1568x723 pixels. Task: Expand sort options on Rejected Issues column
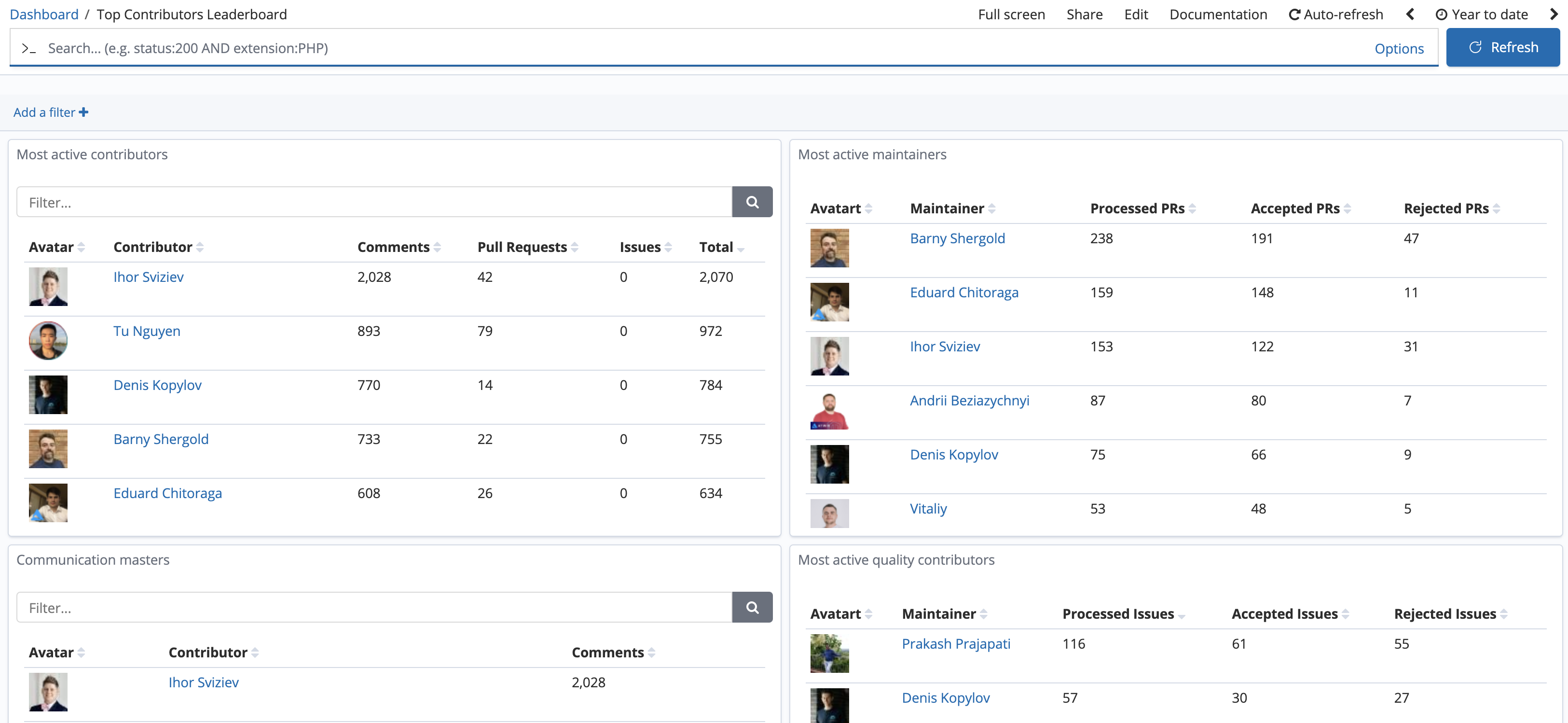(x=1503, y=614)
